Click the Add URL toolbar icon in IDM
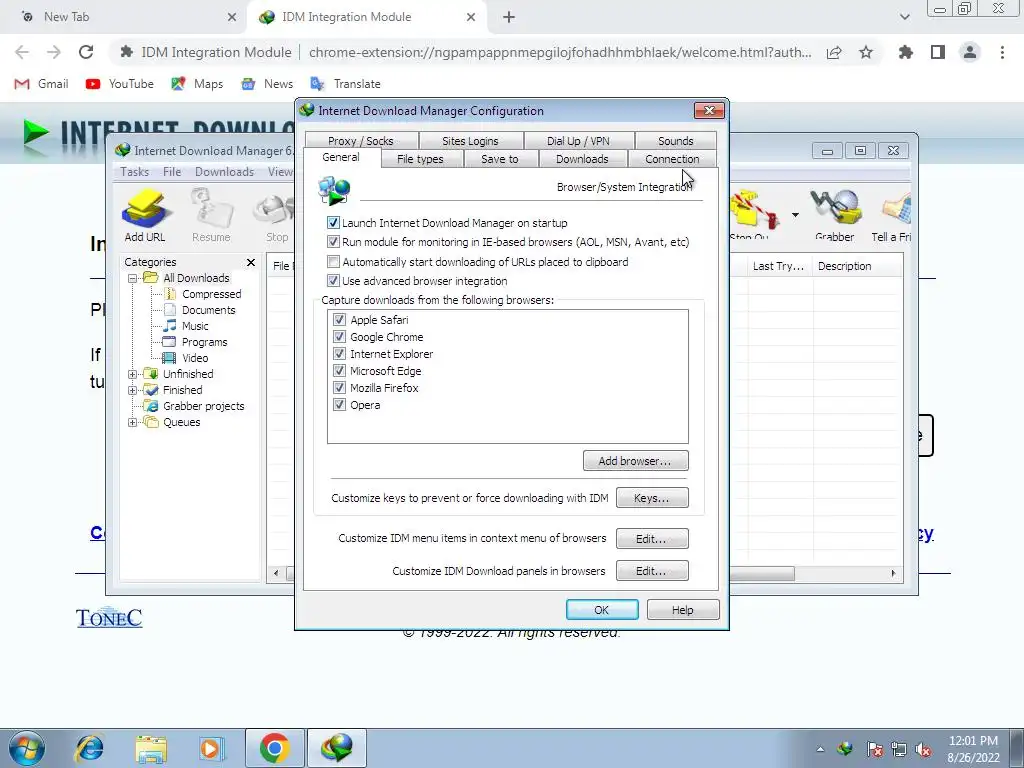Screen dimensions: 1024x768 point(145,216)
